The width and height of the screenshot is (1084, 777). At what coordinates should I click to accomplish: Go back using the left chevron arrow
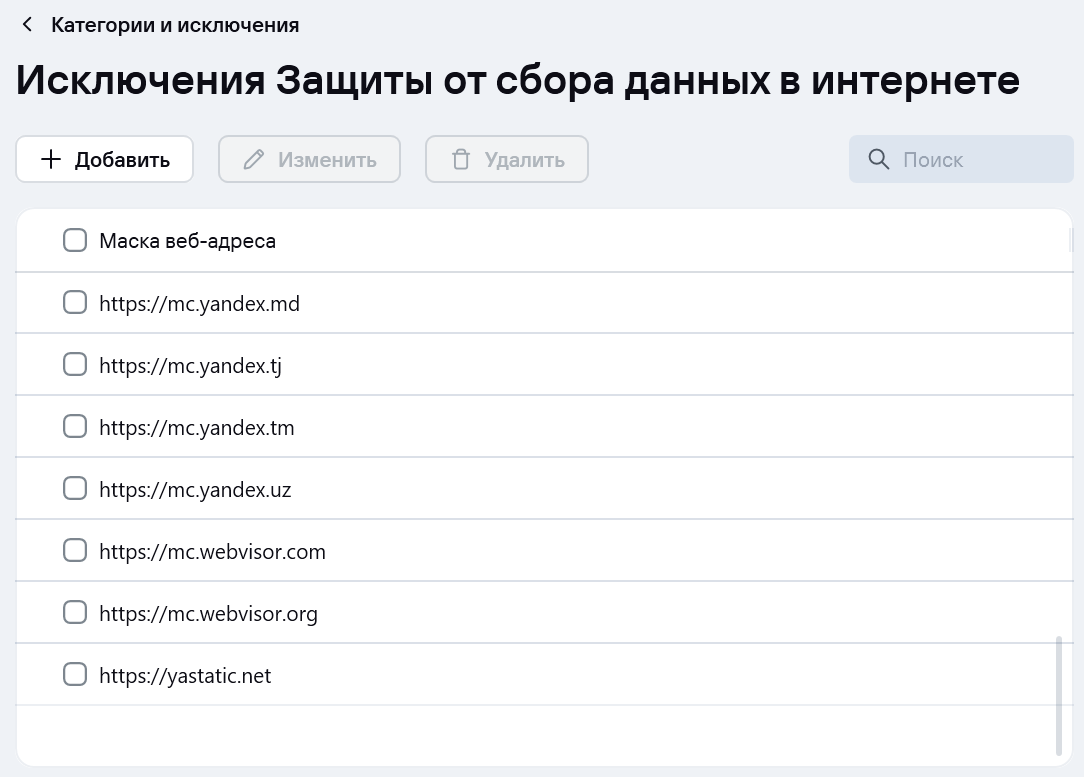click(x=27, y=25)
